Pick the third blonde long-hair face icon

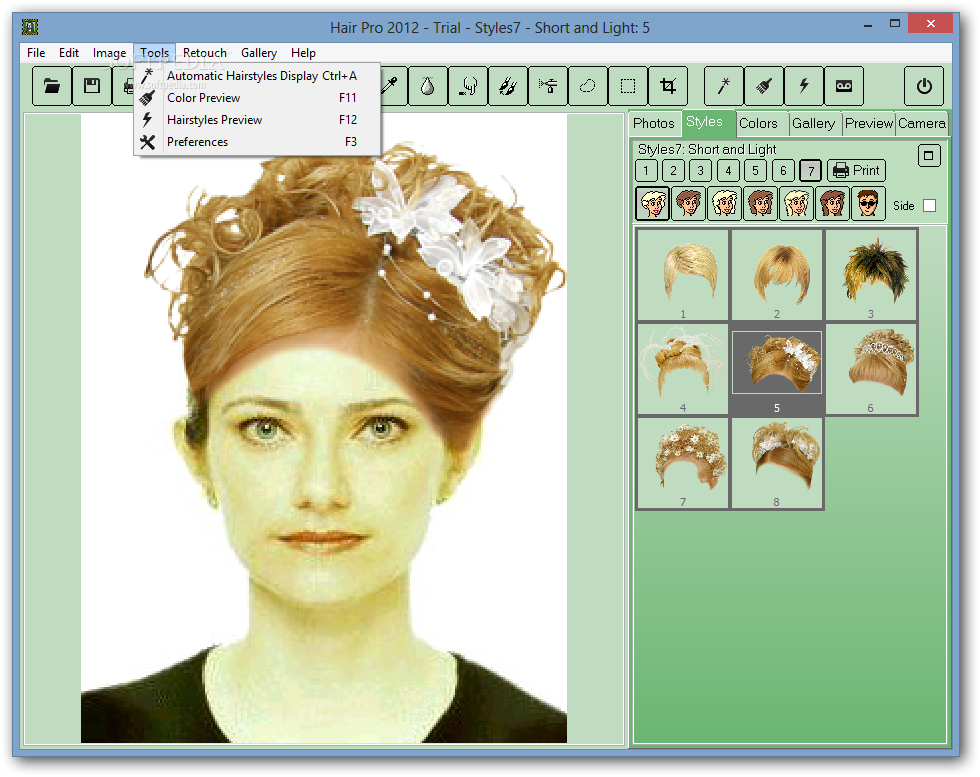click(x=724, y=204)
